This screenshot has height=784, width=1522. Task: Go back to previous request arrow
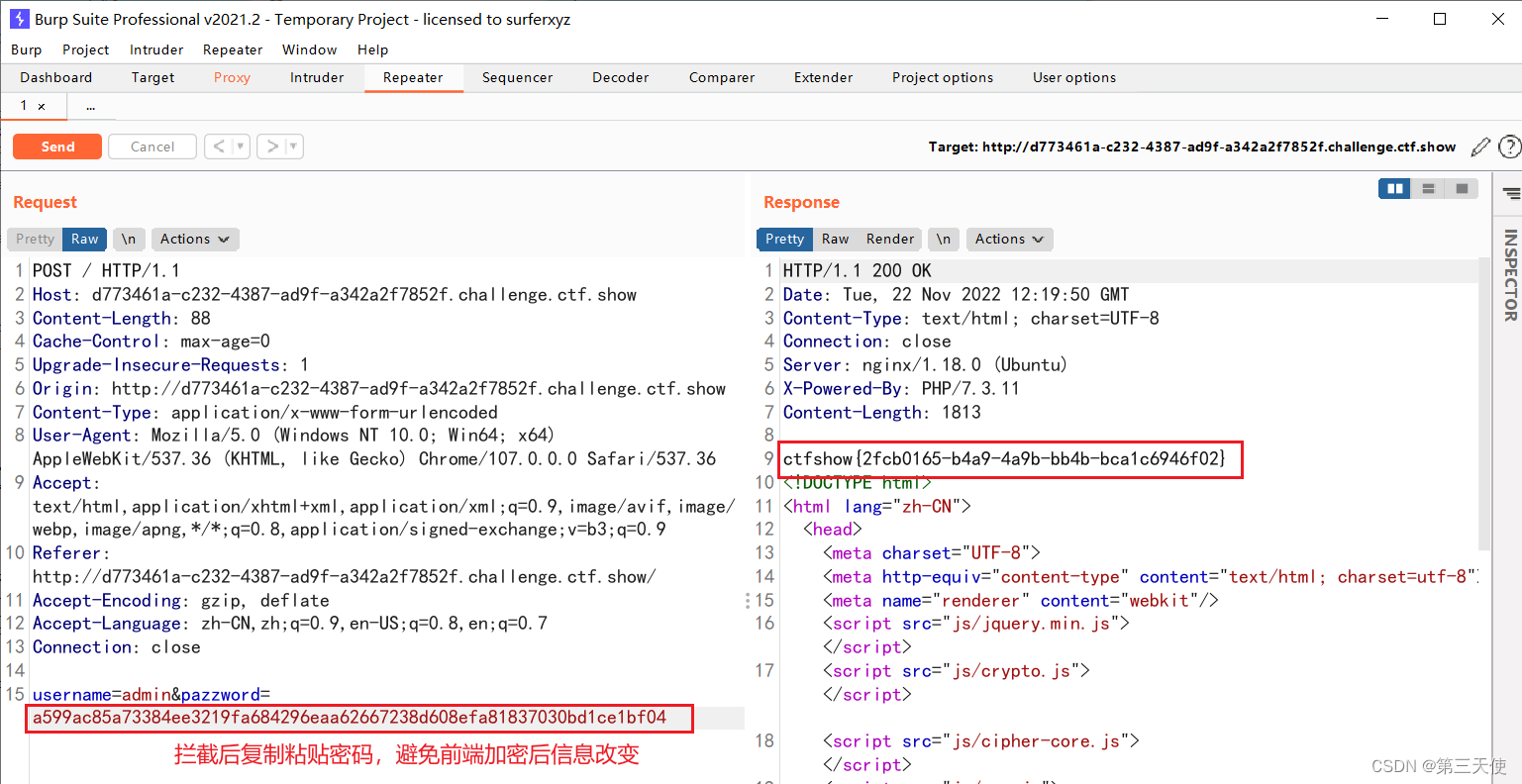(x=219, y=147)
